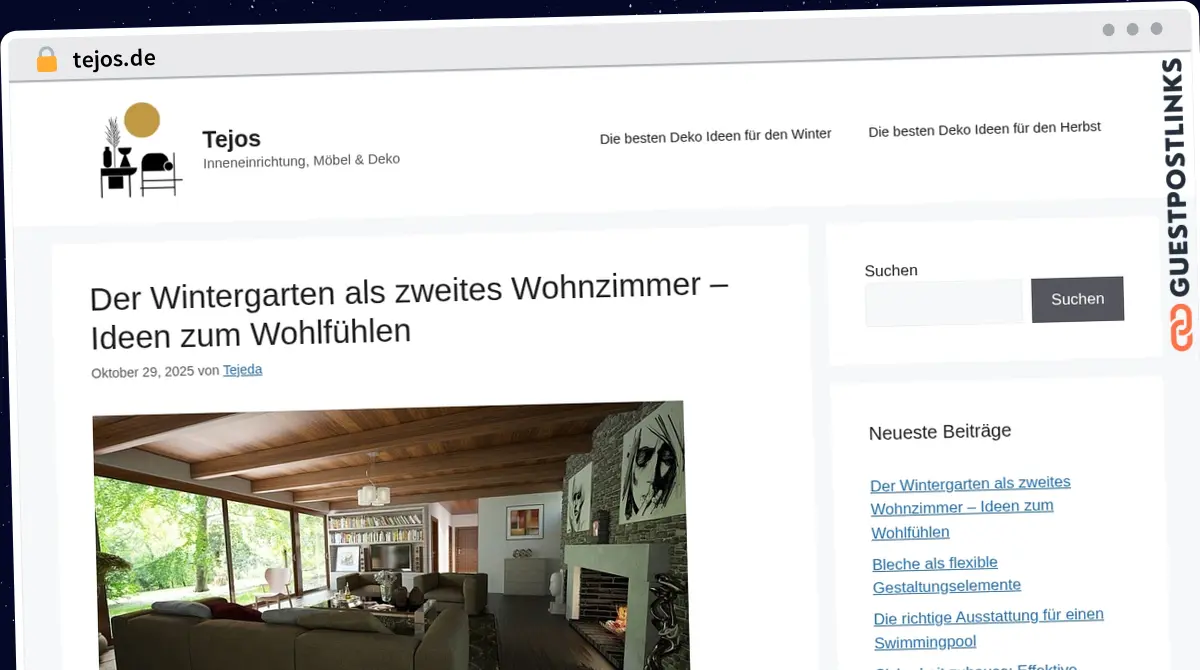
Task: Open sidebar post 'Der Wintergarten als zweites Wohnzimmer'
Action: coord(970,507)
